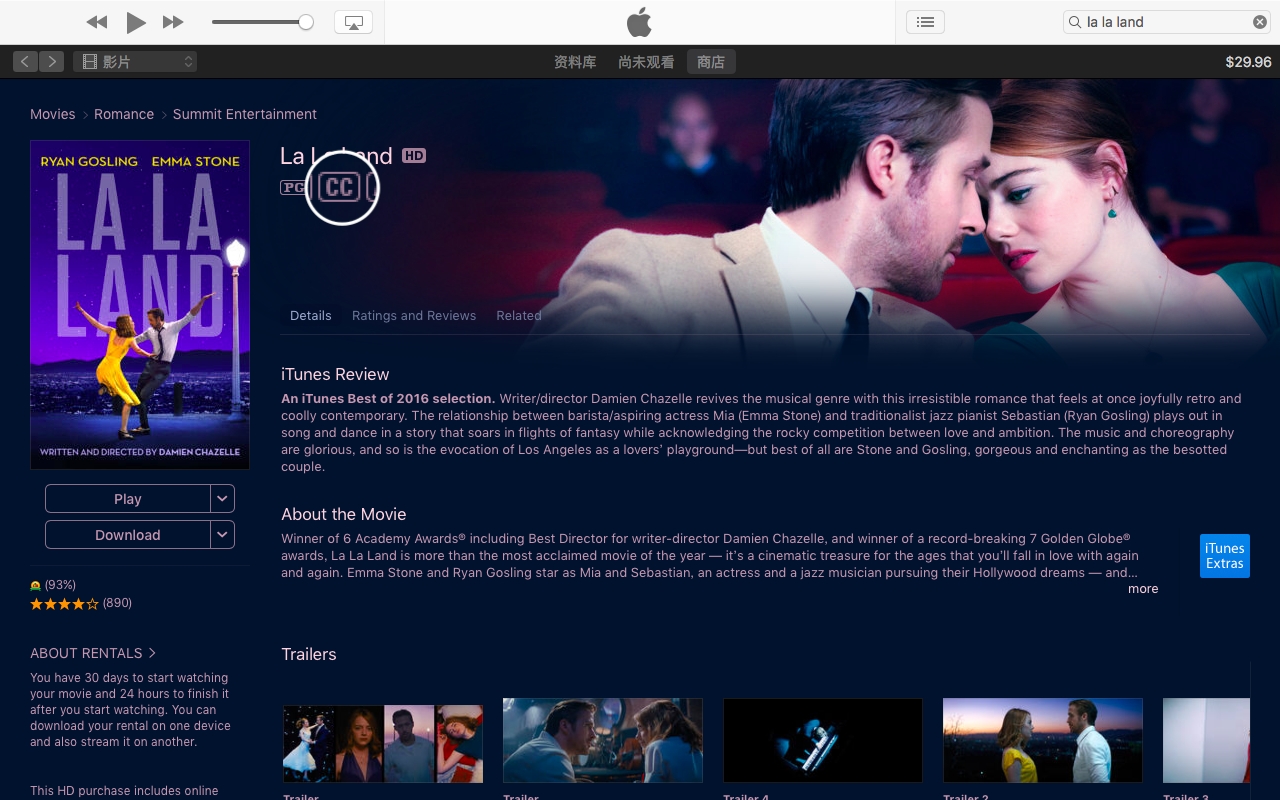The width and height of the screenshot is (1280, 800).
Task: Adjust the volume slider knob
Action: point(306,22)
